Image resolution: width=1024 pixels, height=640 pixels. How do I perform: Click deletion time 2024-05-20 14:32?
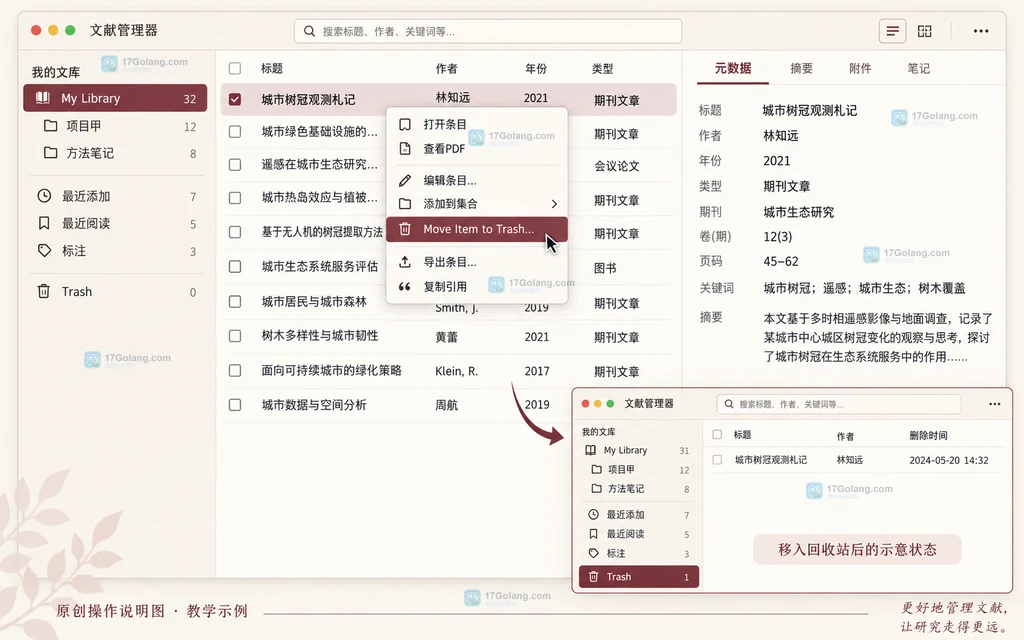pyautogui.click(x=948, y=460)
